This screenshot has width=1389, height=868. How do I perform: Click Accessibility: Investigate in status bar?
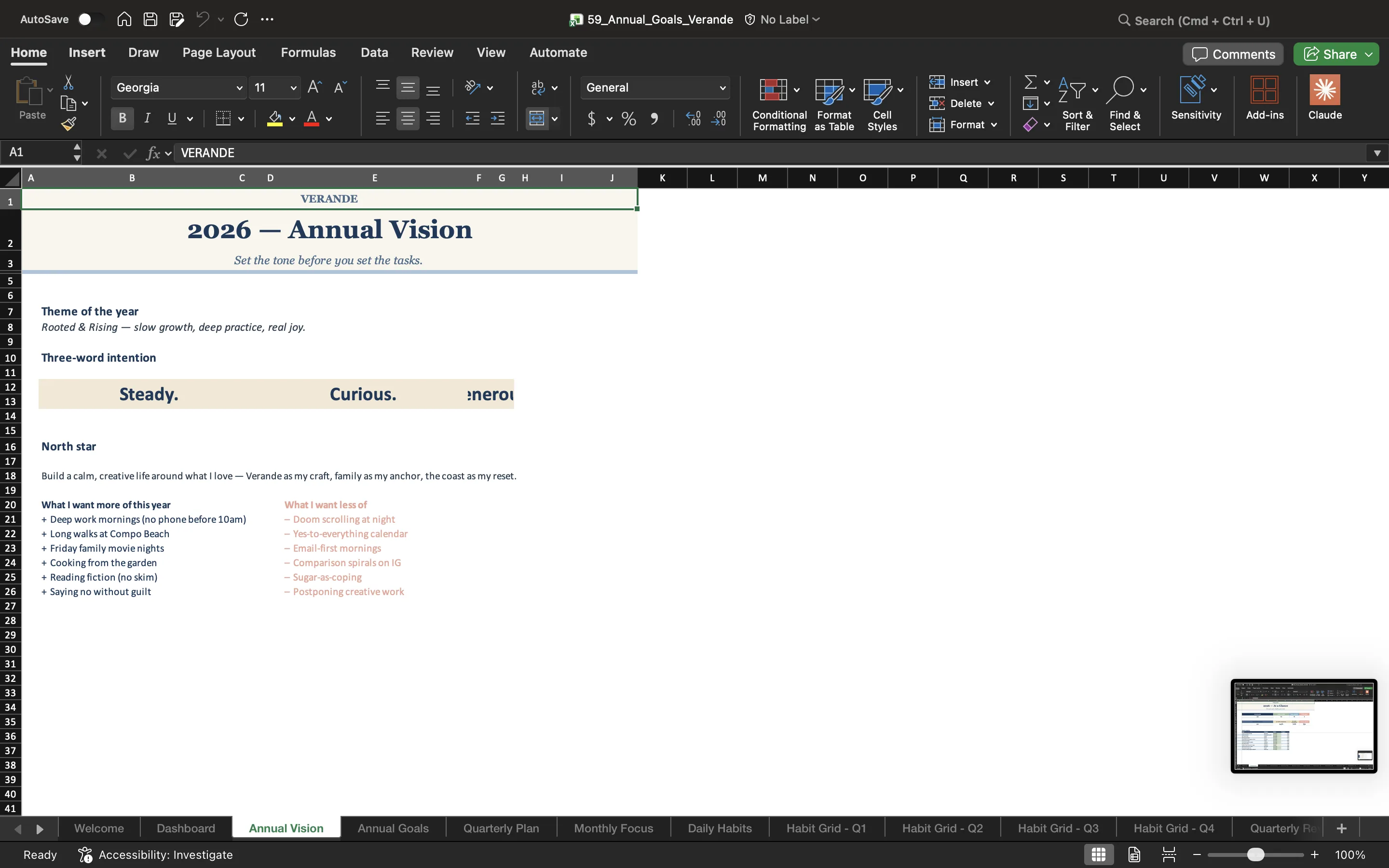[x=156, y=855]
